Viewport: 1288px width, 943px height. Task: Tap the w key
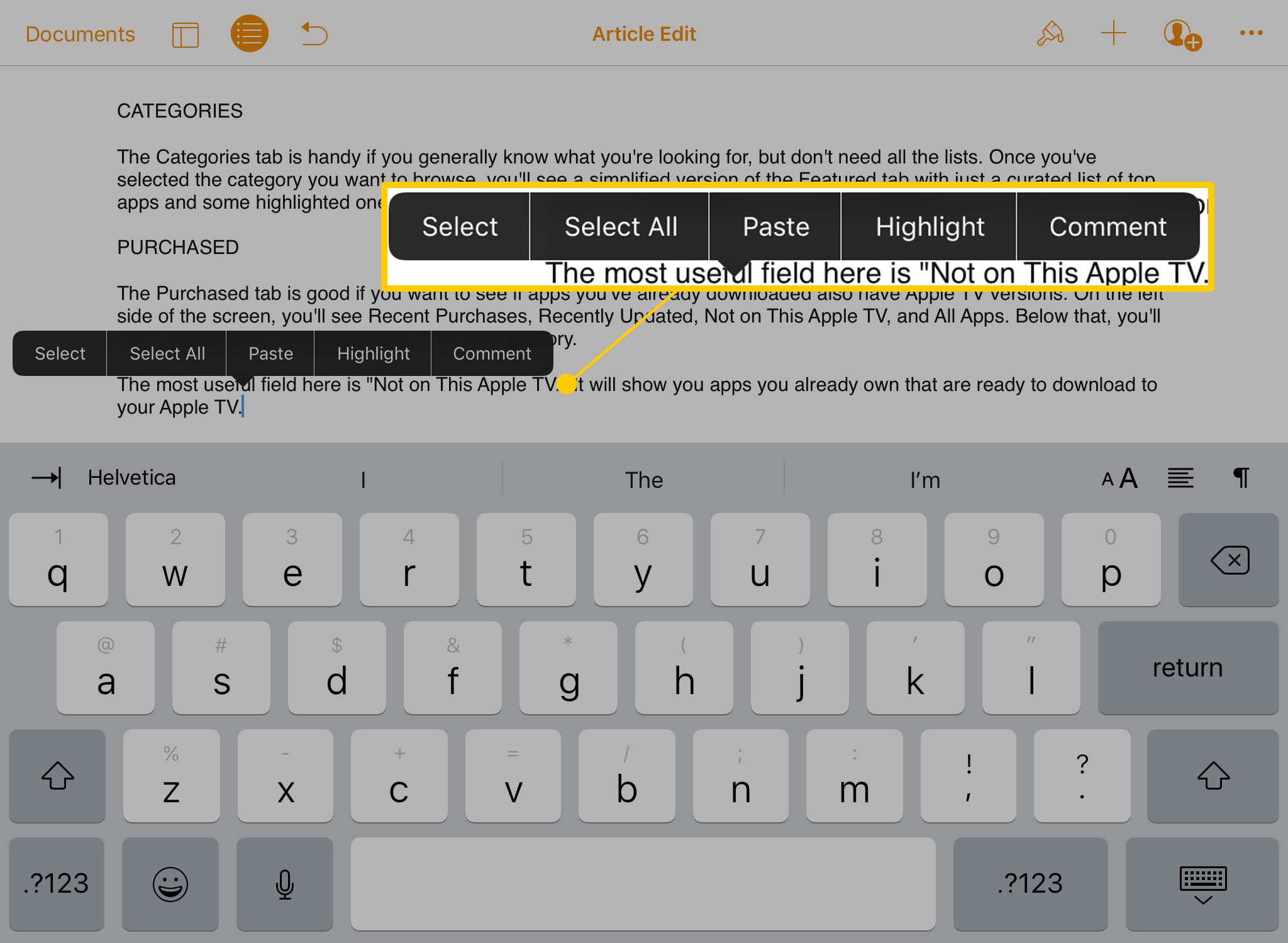175,560
